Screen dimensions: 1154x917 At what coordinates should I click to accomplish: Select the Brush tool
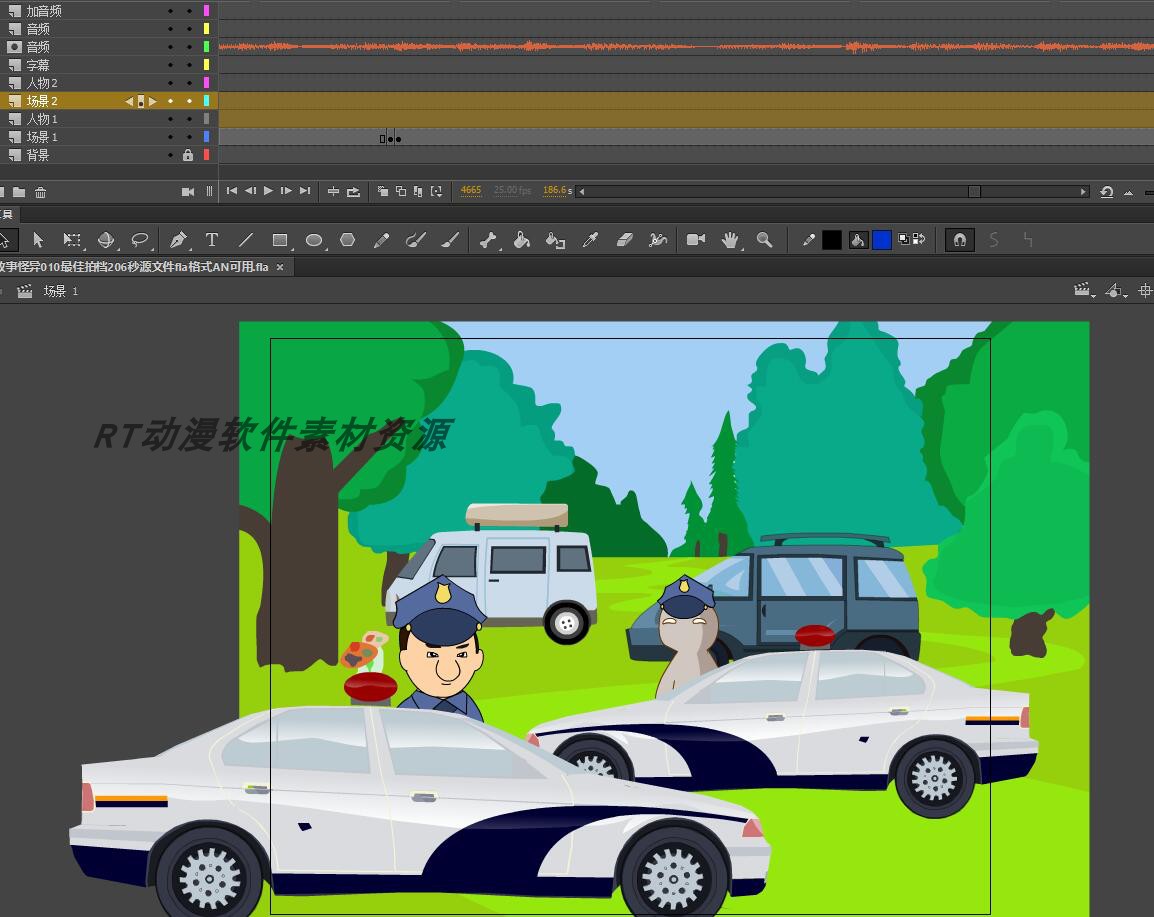(450, 240)
